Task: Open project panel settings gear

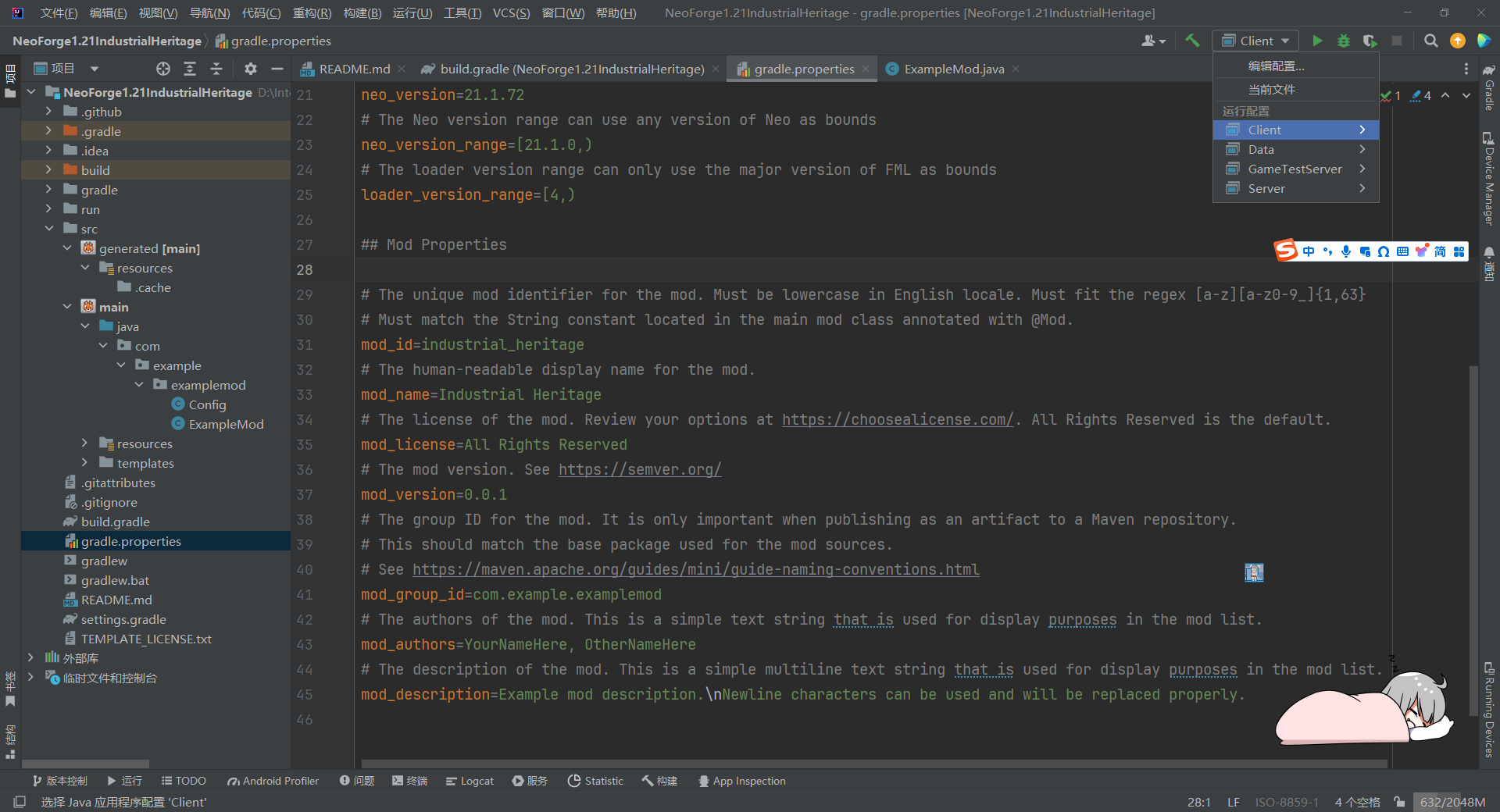Action: (250, 69)
